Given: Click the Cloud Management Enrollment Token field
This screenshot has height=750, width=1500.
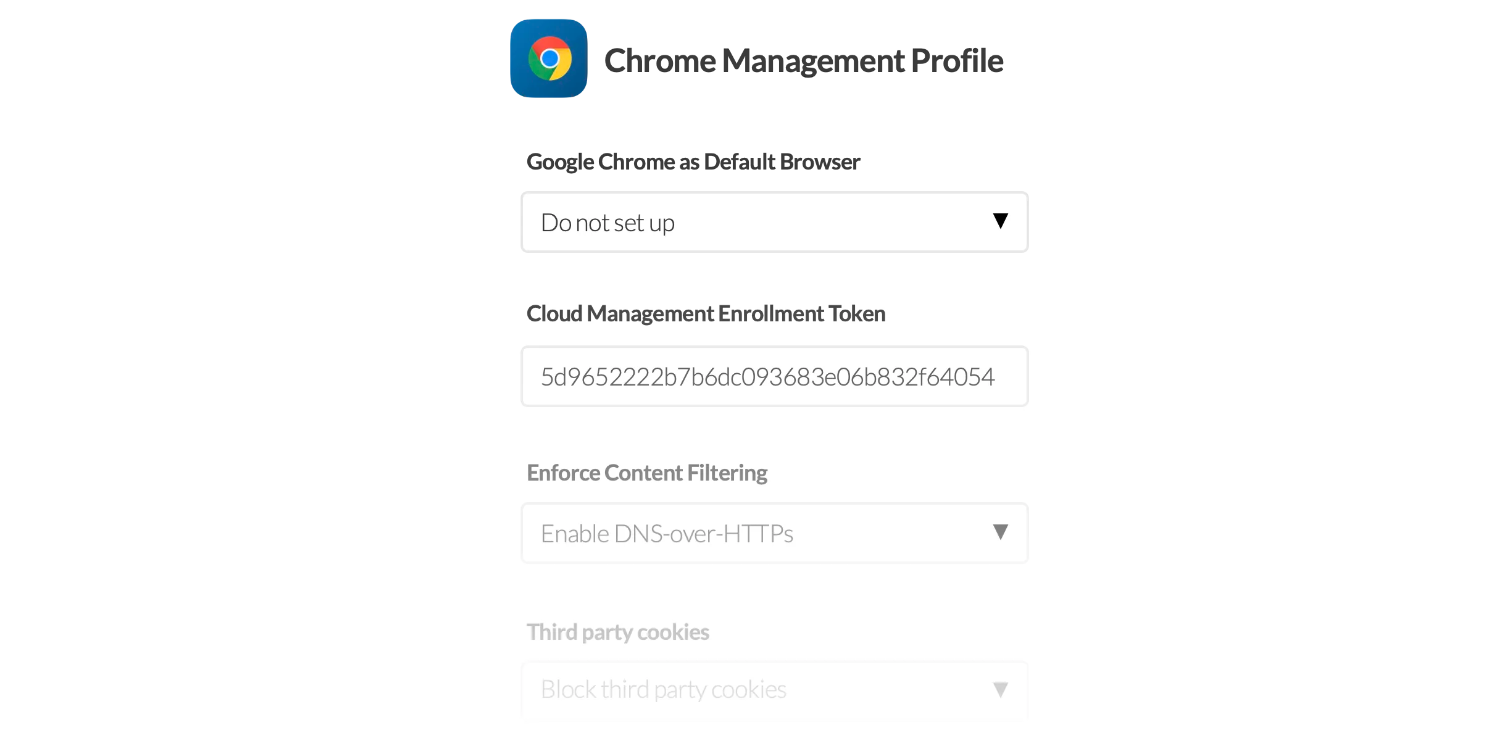Looking at the screenshot, I should [x=774, y=376].
